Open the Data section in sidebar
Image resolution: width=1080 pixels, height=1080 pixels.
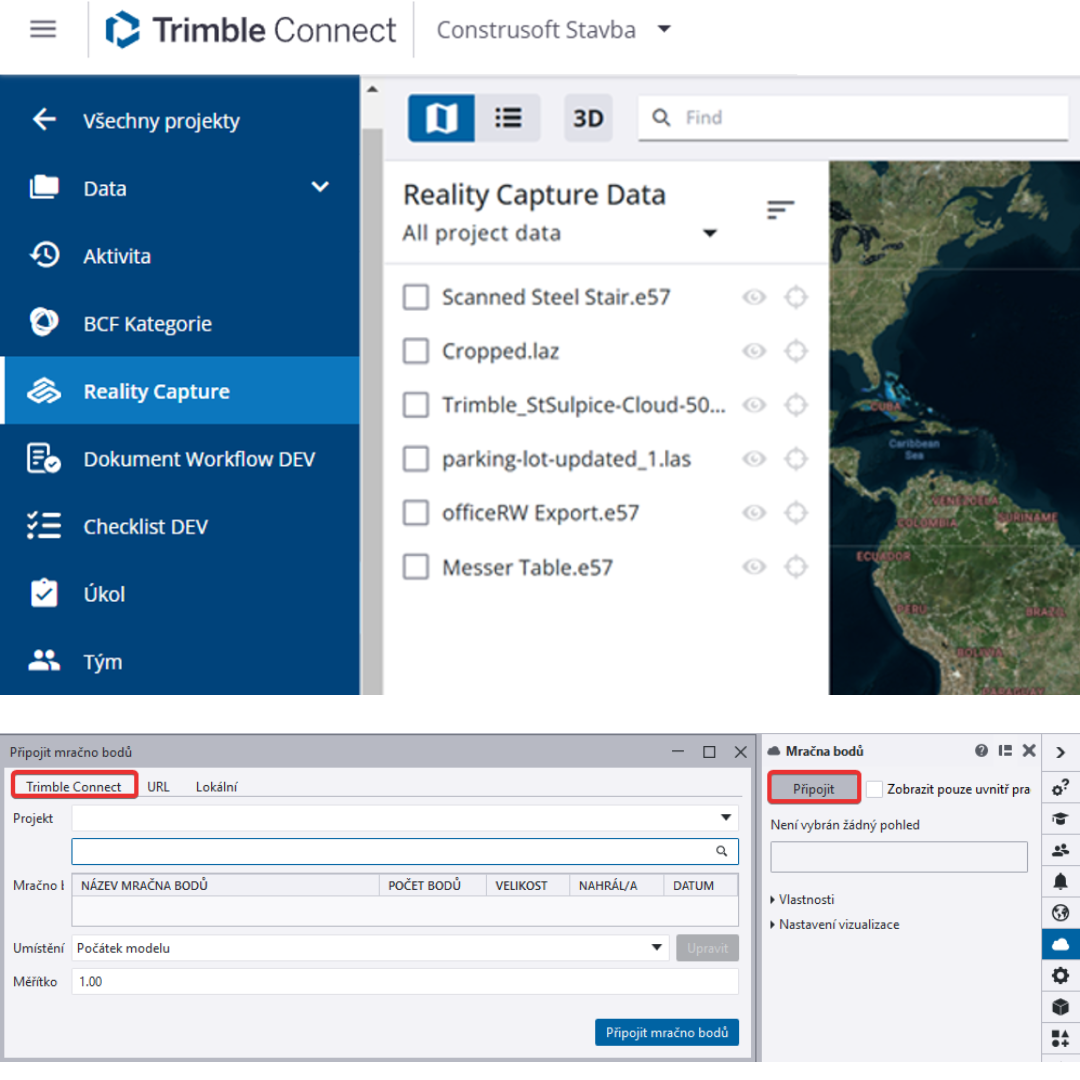point(105,188)
